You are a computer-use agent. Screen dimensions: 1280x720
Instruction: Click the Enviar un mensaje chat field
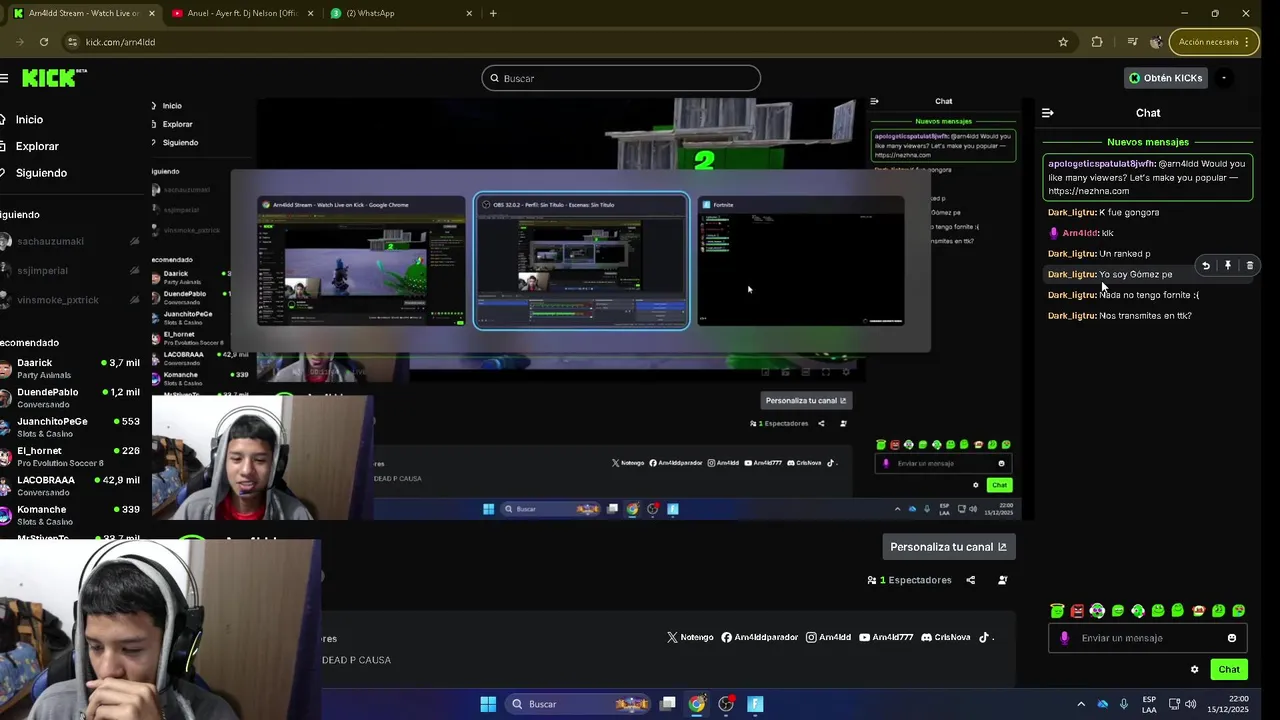click(1147, 638)
